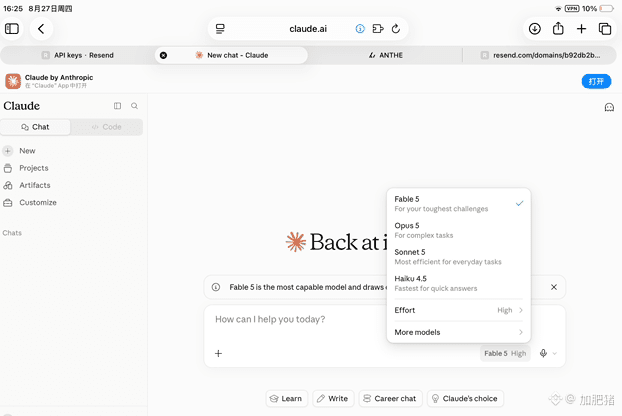Add a new browser tab
622x416 pixels.
(x=582, y=29)
